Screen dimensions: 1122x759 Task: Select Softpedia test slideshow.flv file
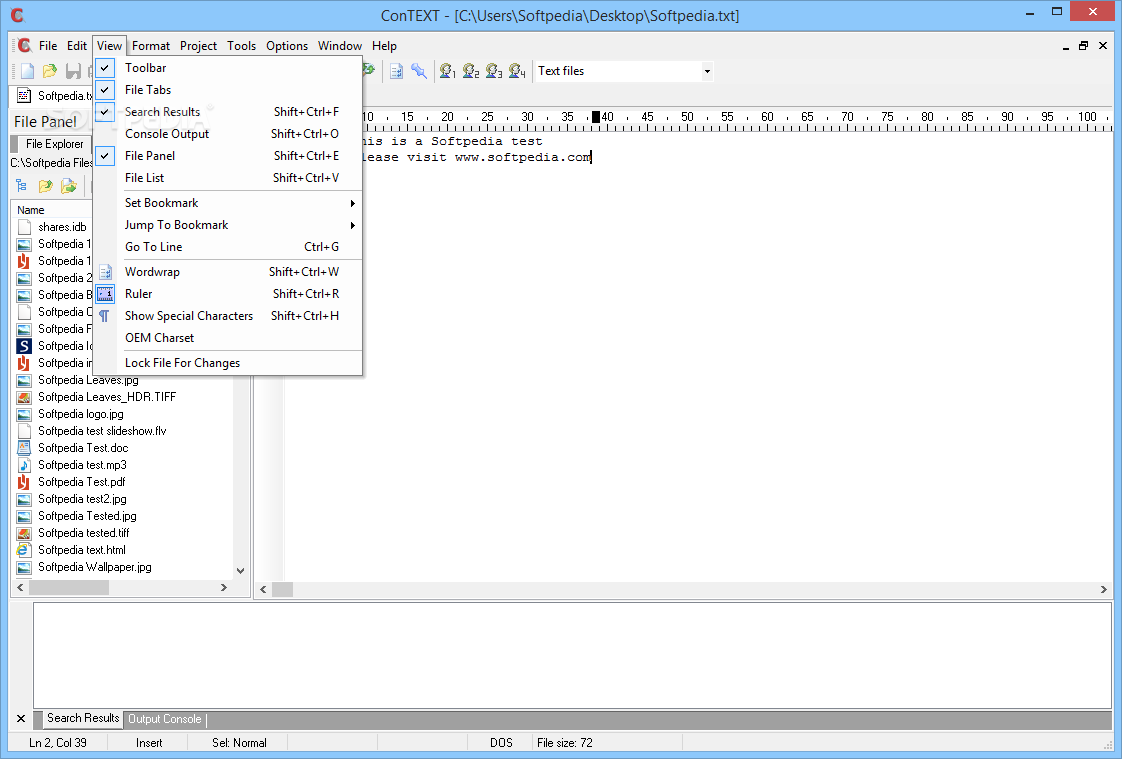102,431
